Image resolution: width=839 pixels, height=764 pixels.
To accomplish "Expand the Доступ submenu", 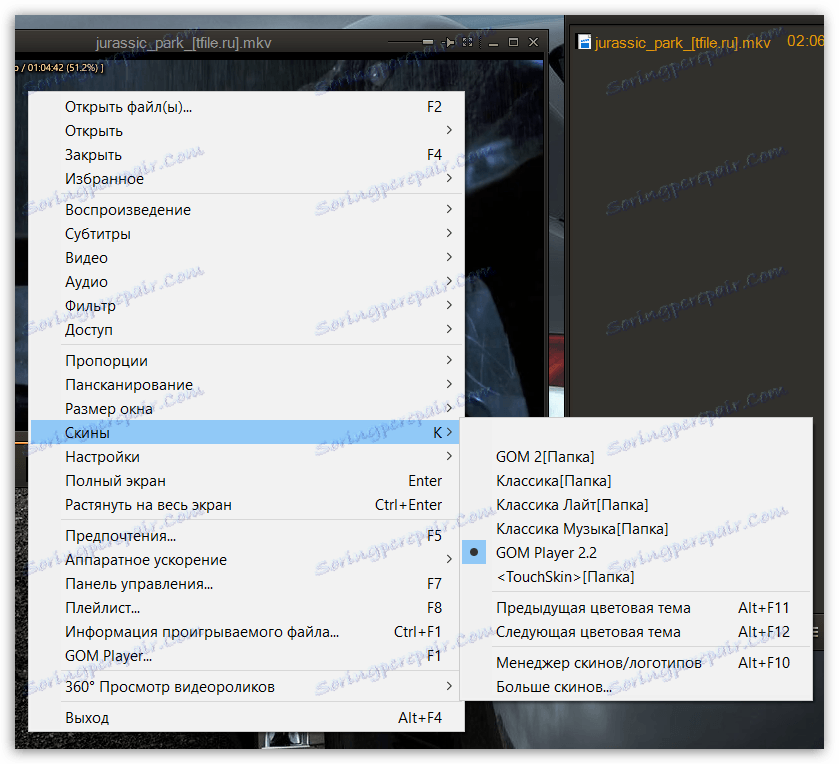I will click(246, 330).
